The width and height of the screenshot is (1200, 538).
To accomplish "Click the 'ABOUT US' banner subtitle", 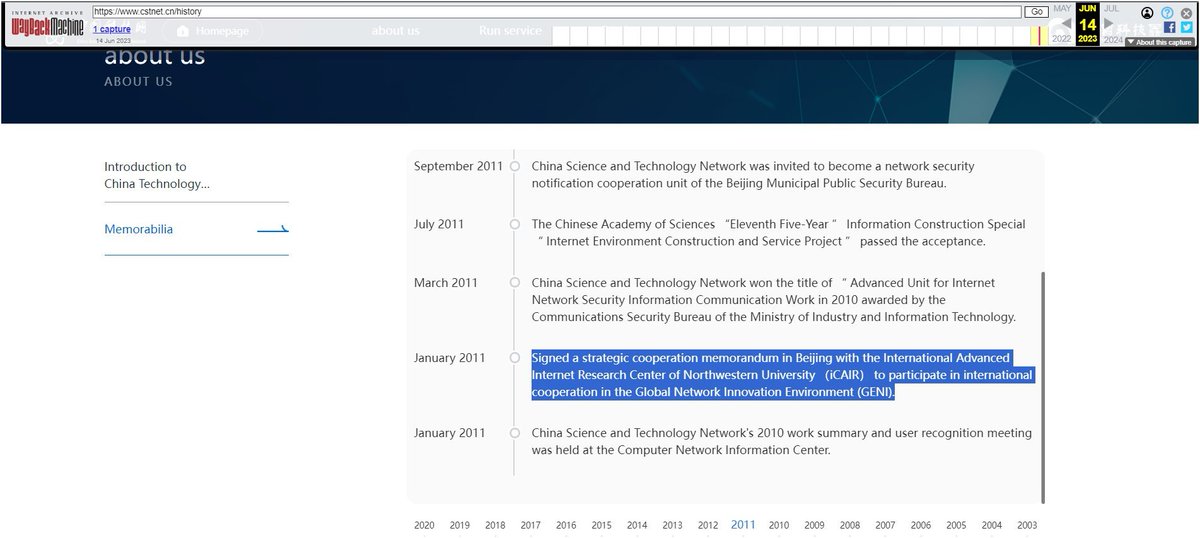I will pyautogui.click(x=138, y=82).
